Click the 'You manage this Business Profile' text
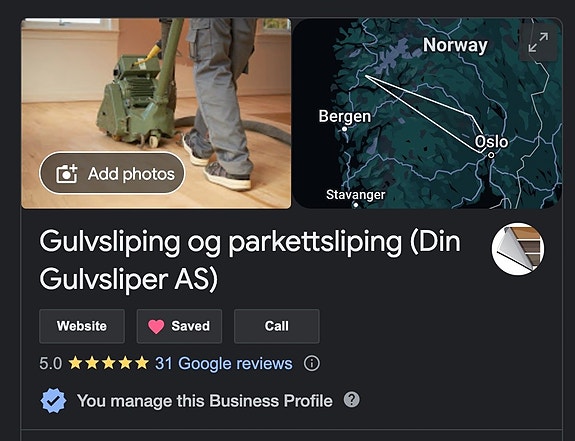 (205, 401)
